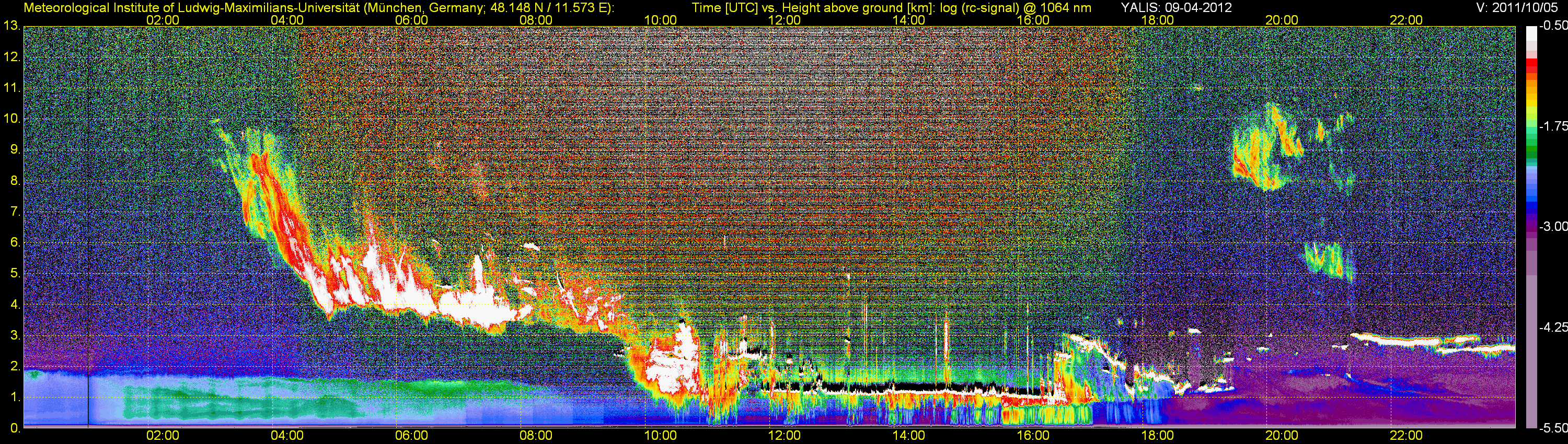Click the 20:00 label on the top time axis
The width and height of the screenshot is (1568, 444).
coord(1282,20)
